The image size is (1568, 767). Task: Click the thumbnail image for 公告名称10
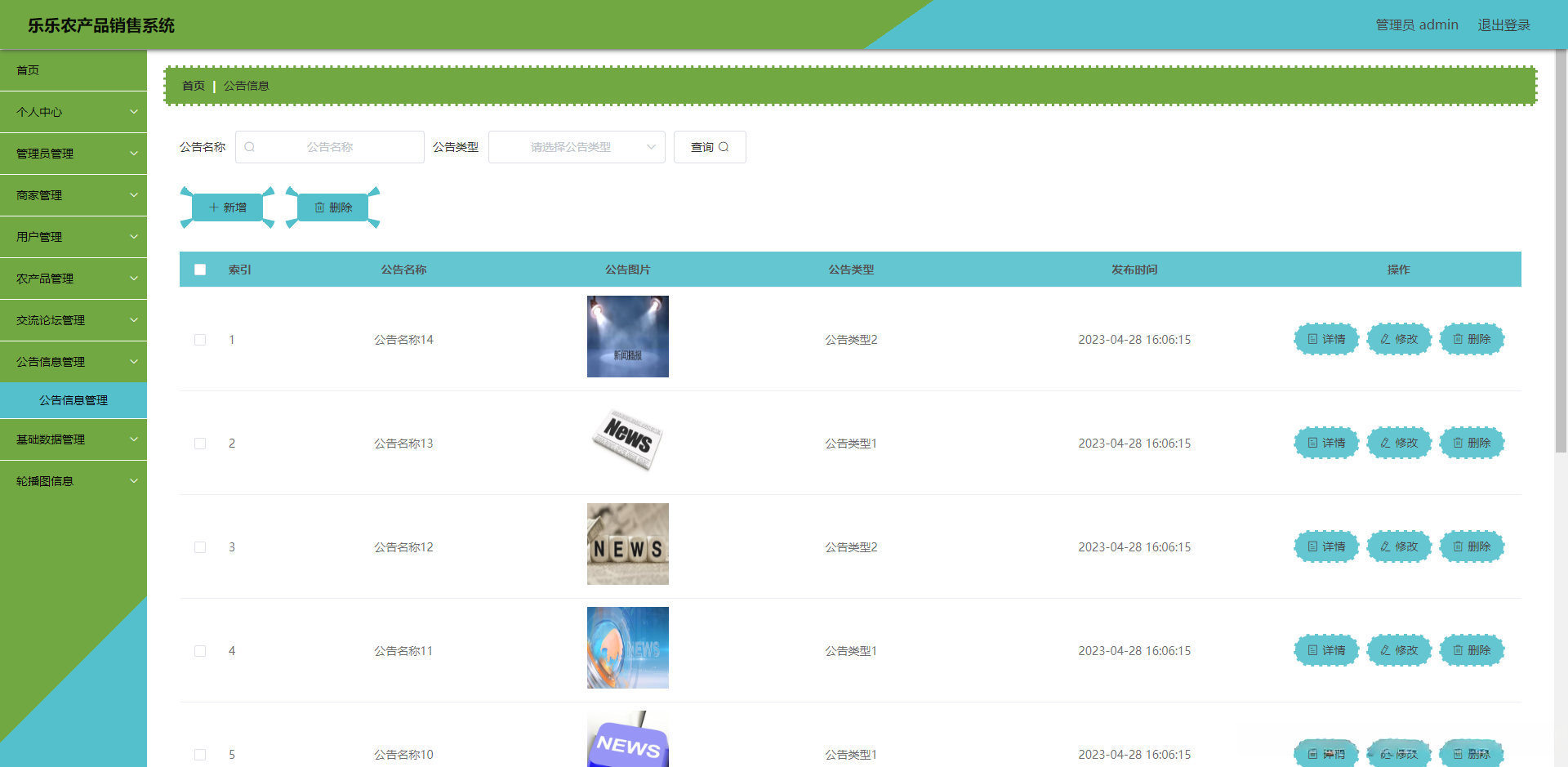[628, 738]
